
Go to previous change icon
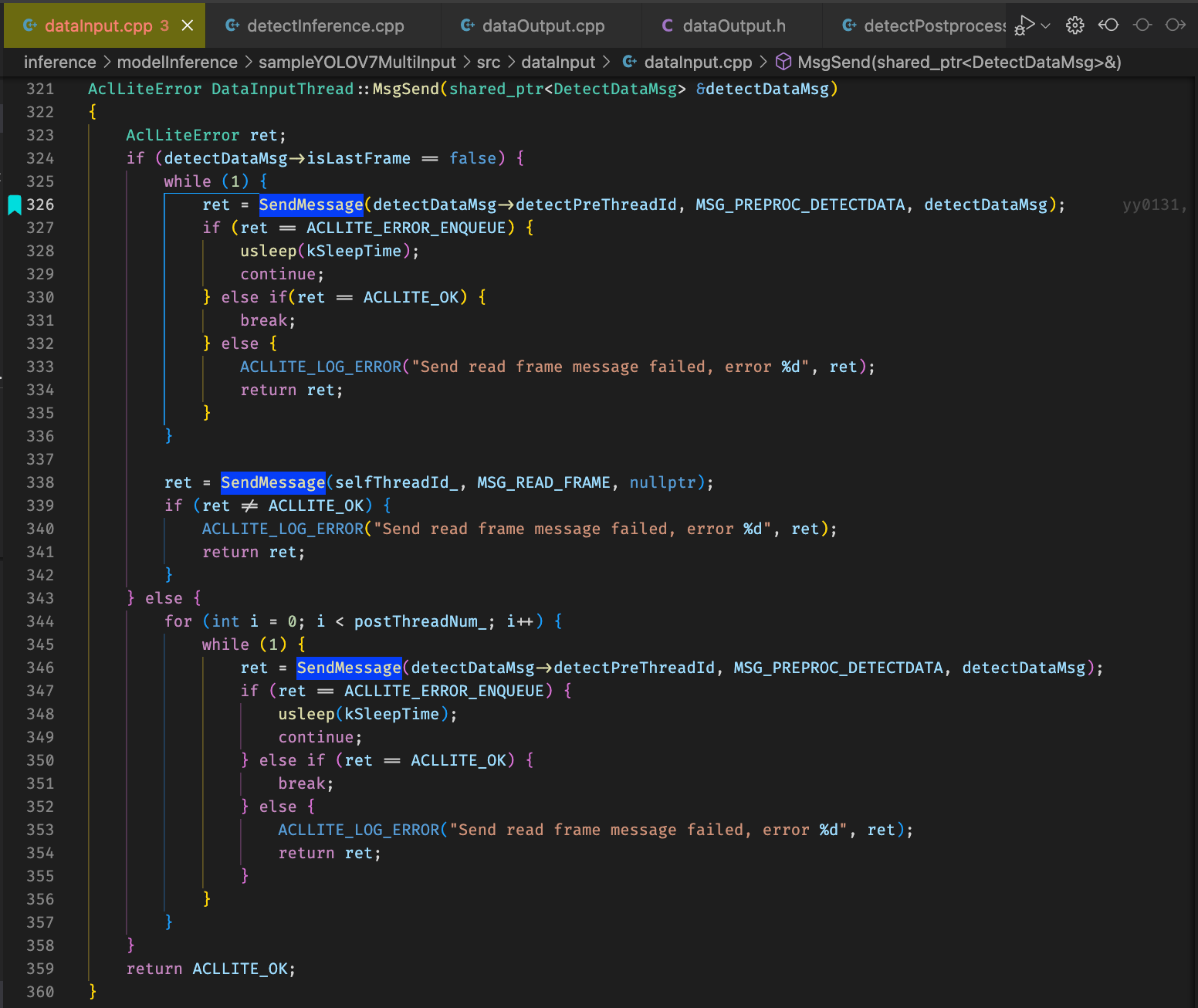(1108, 25)
